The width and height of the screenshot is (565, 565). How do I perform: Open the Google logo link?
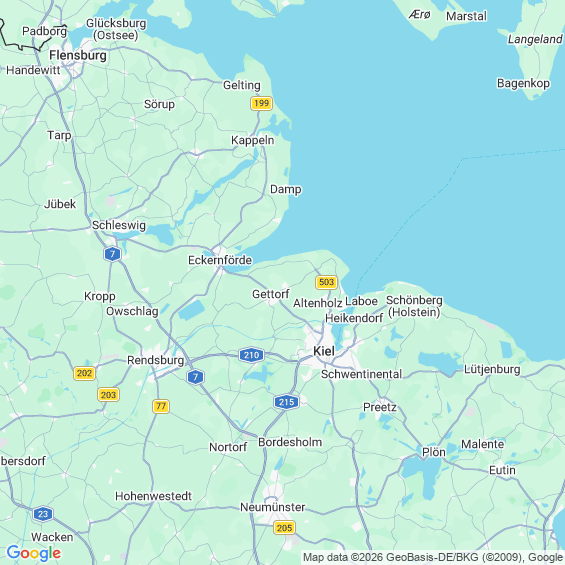pos(34,553)
